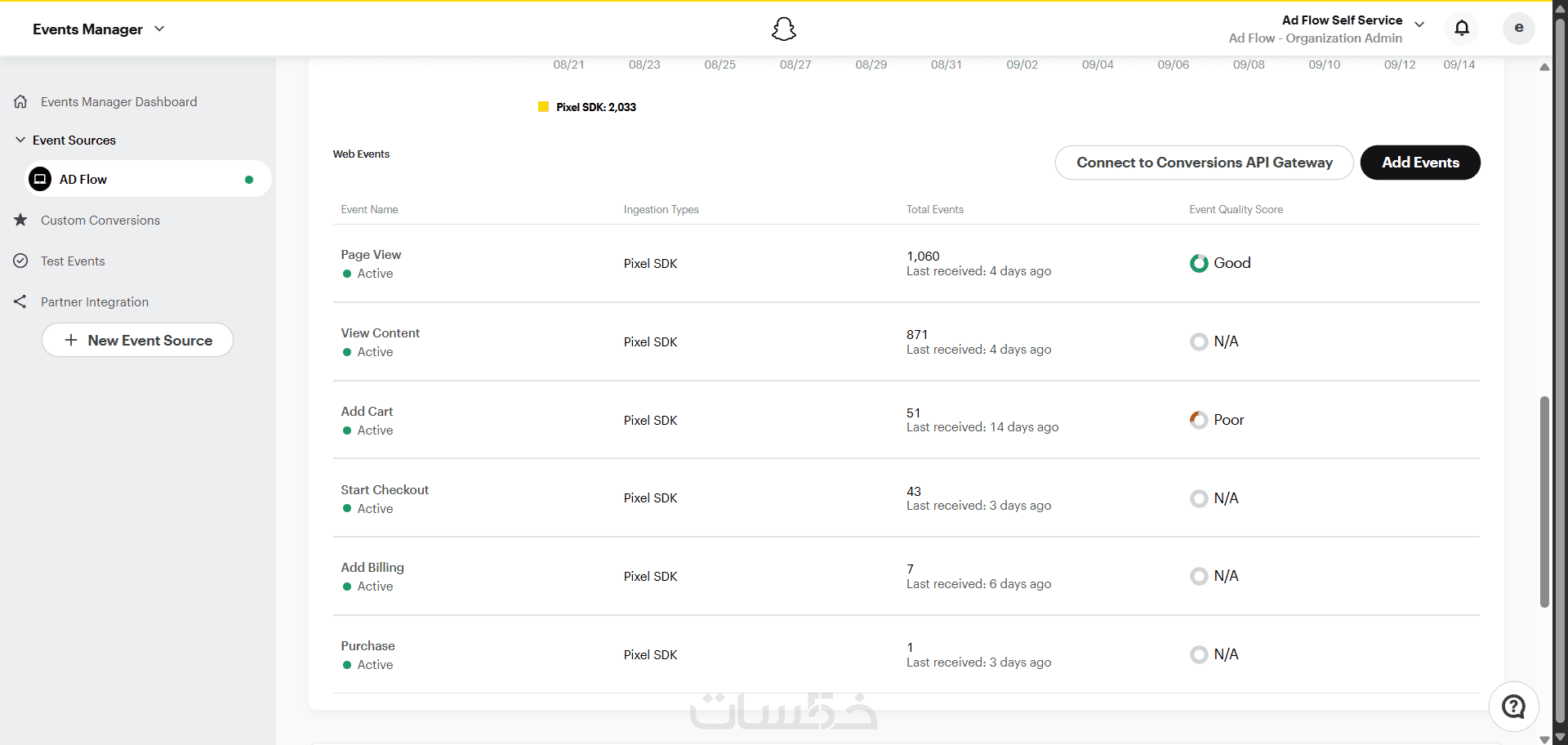Image resolution: width=1568 pixels, height=745 pixels.
Task: Click the vertical page scrollbar
Action: [1544, 502]
